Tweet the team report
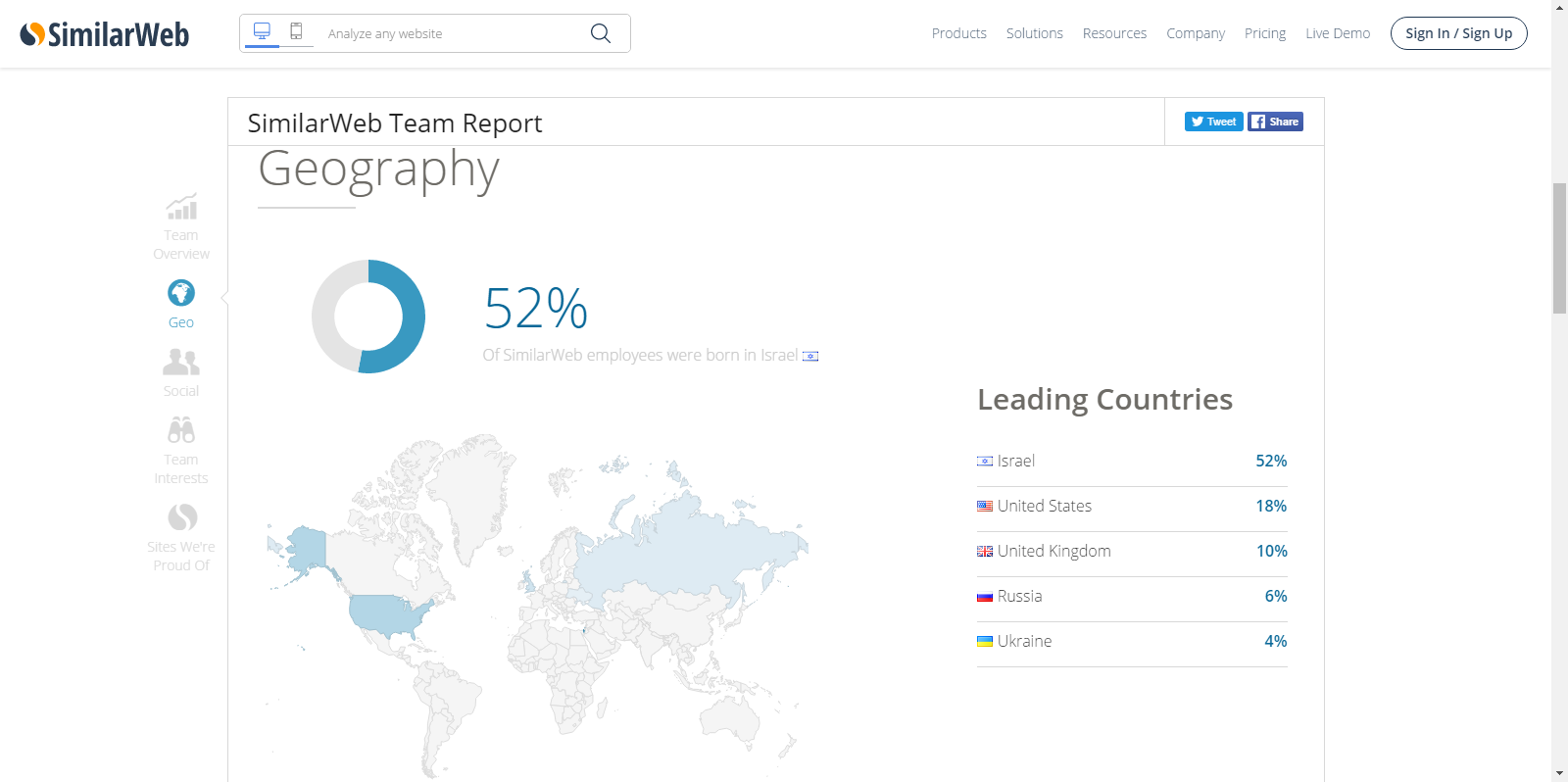The width and height of the screenshot is (1568, 782). [x=1213, y=122]
